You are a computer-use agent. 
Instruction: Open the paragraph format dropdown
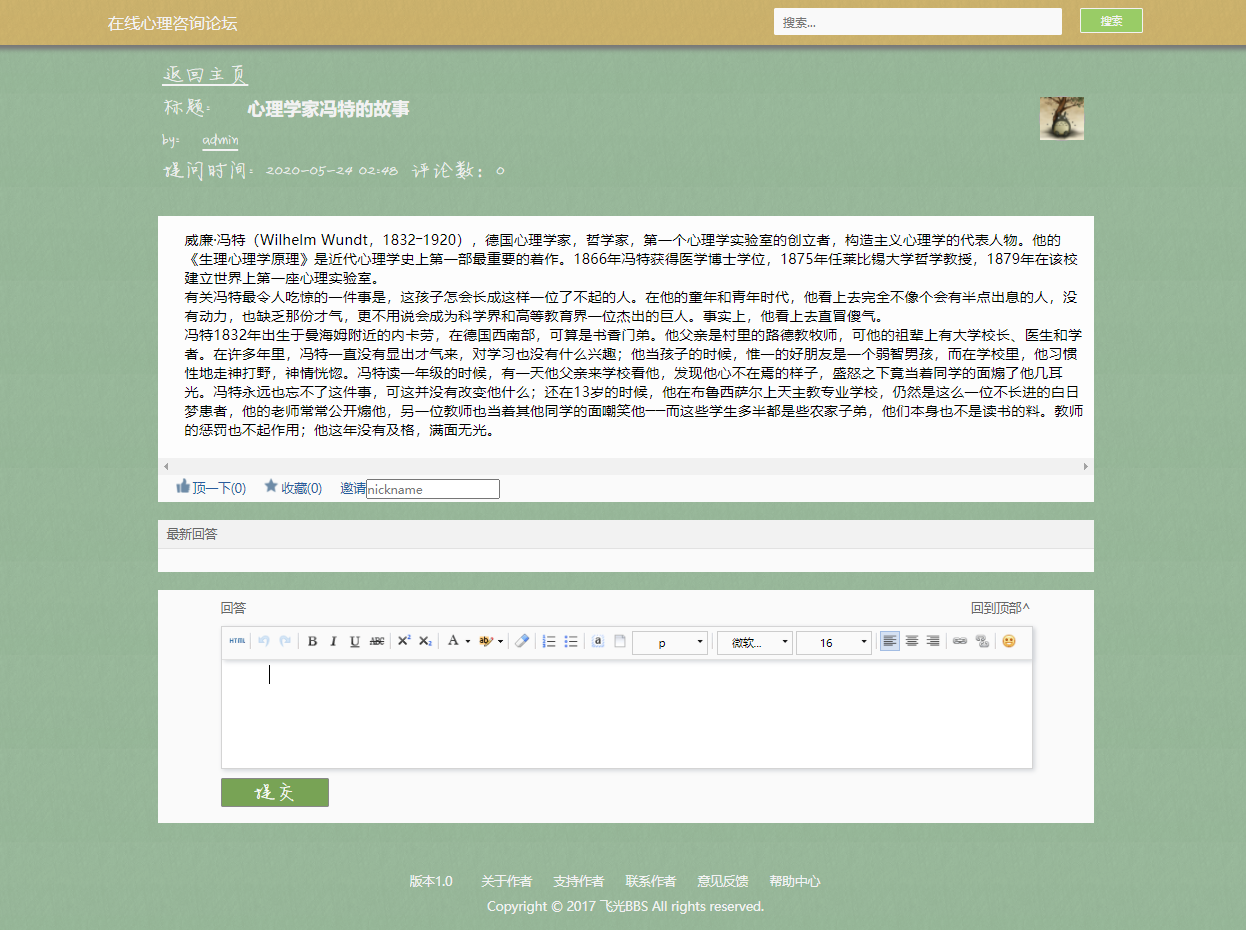[670, 642]
